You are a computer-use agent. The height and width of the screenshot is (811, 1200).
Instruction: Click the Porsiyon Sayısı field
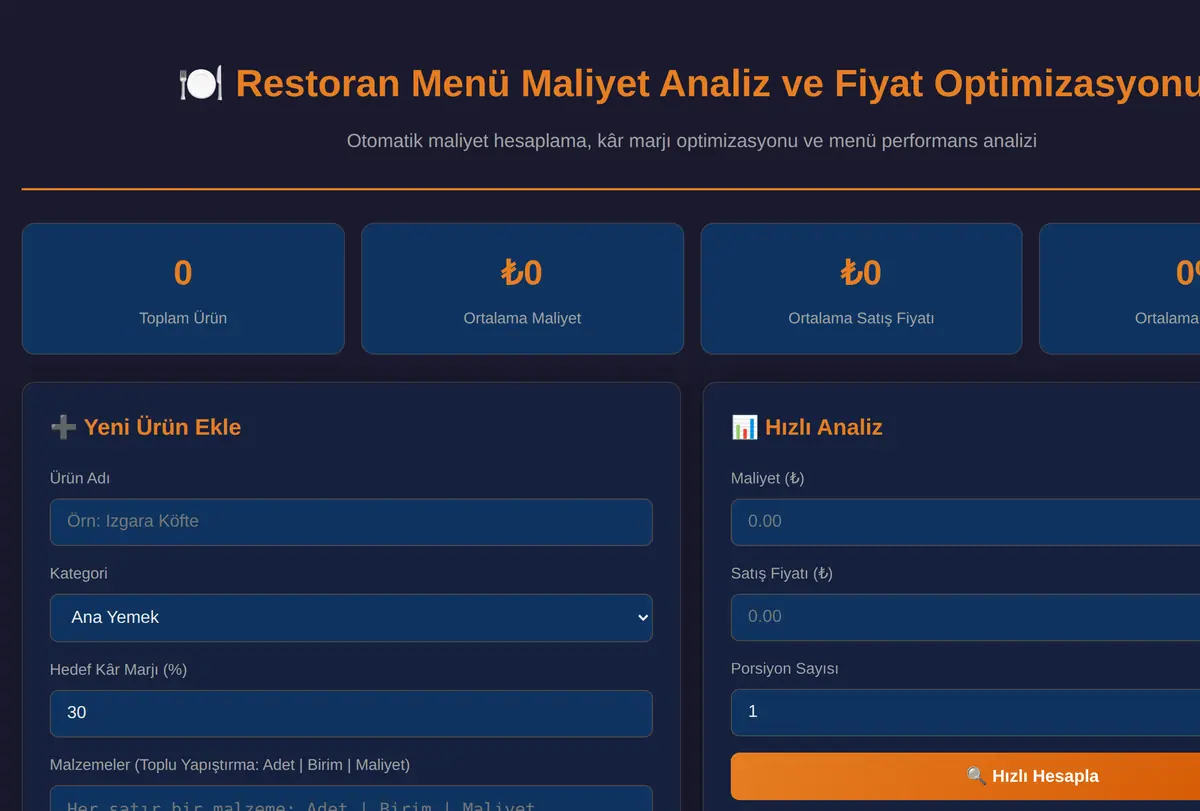pyautogui.click(x=965, y=712)
